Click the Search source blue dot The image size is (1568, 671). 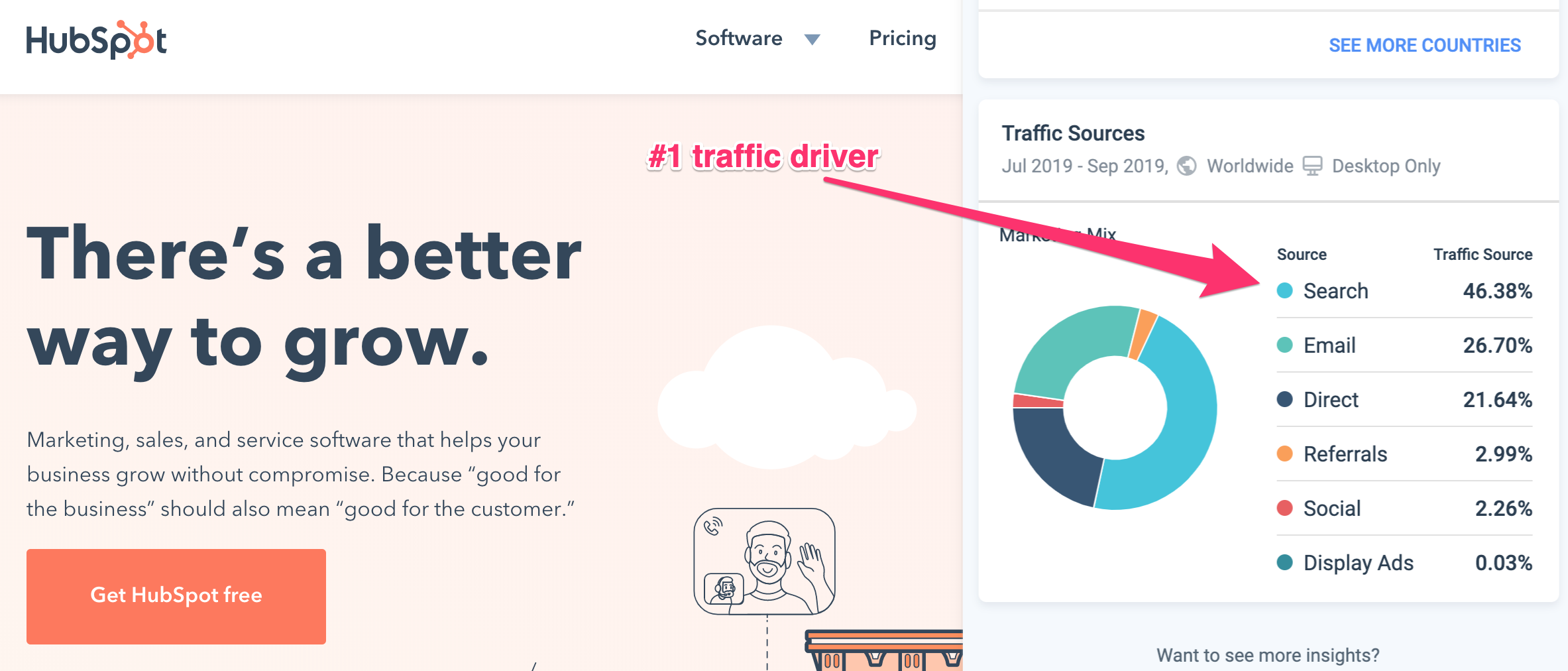point(1284,290)
